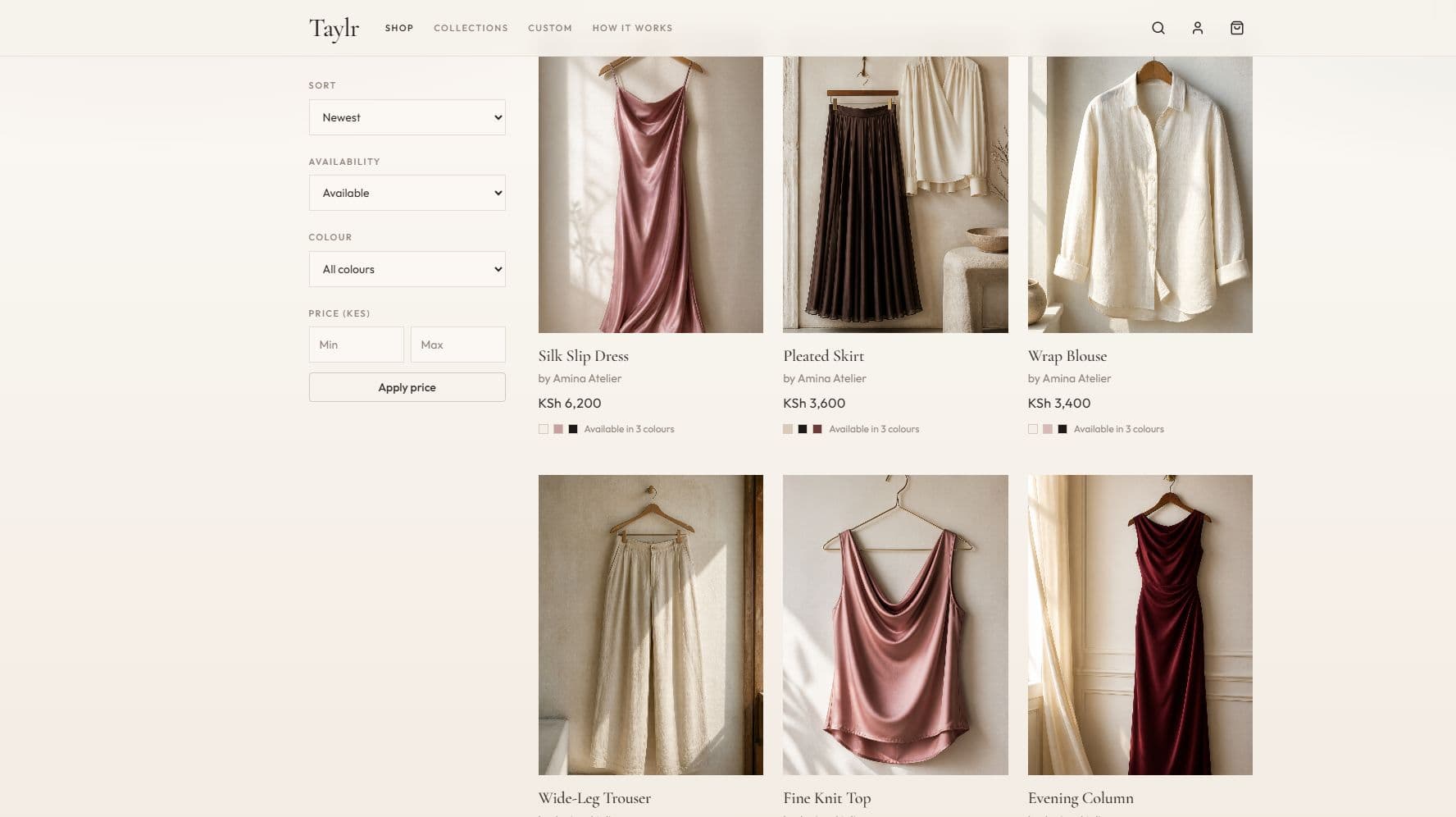
Task: Open the Pleated Skirt product image
Action: [x=895, y=194]
